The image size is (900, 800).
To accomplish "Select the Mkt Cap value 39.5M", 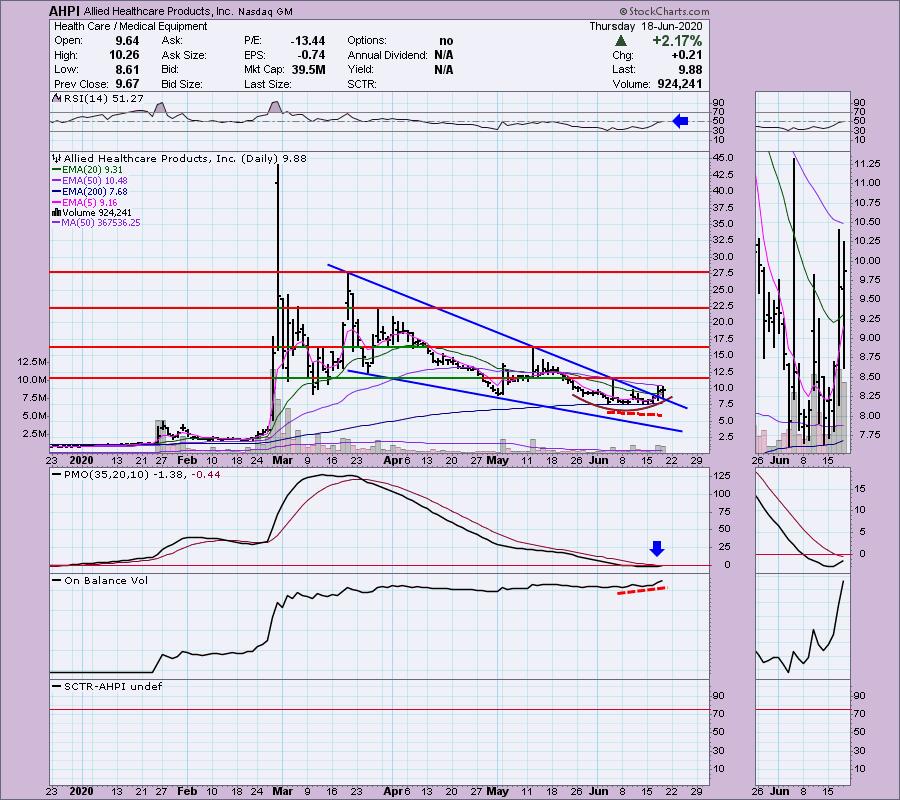I will tap(308, 69).
